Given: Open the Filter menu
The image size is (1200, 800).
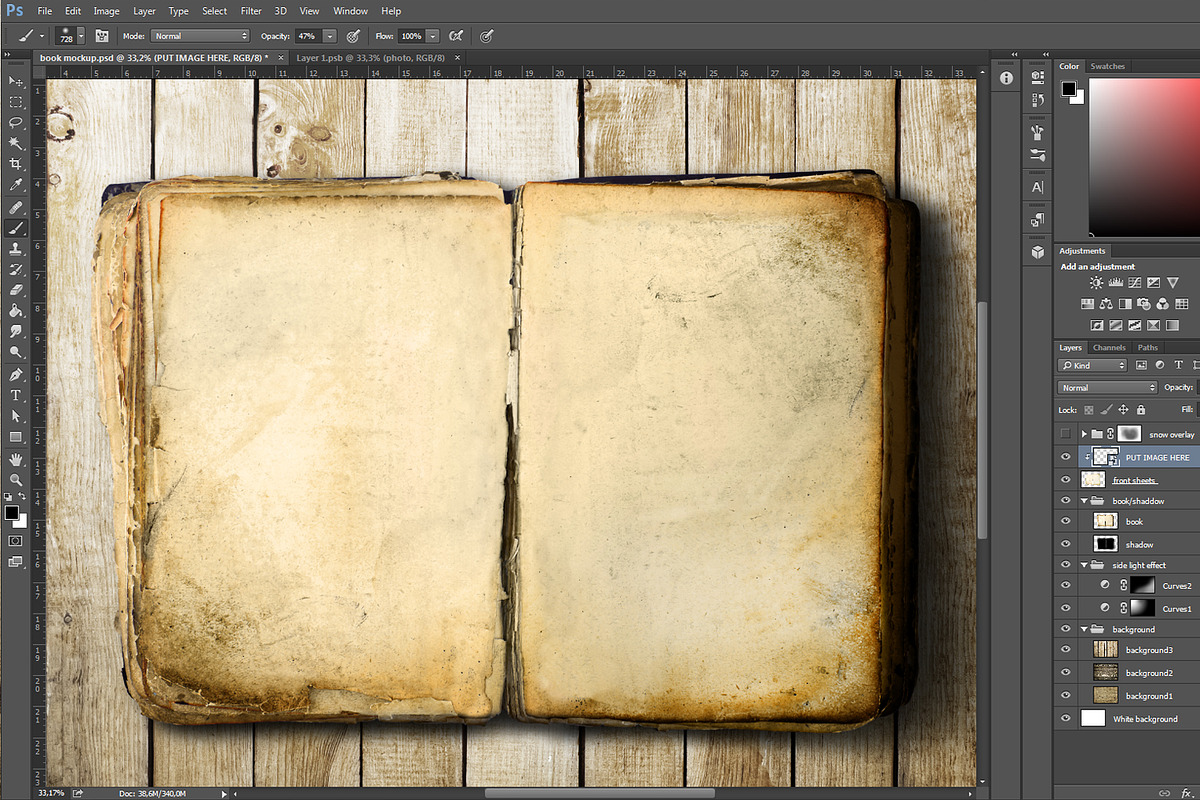Looking at the screenshot, I should point(251,11).
